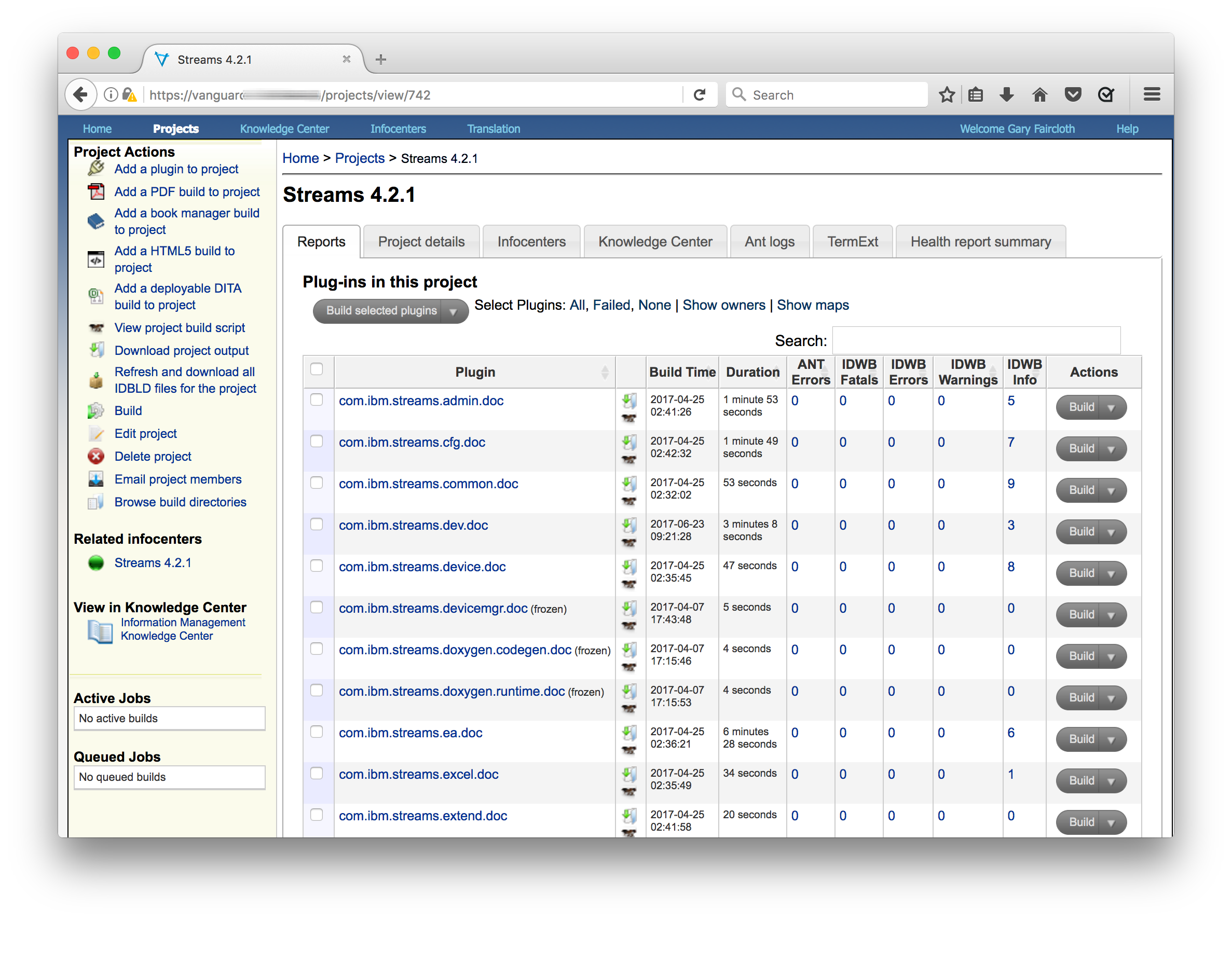Click the download output icon in admin.doc row

tap(629, 401)
